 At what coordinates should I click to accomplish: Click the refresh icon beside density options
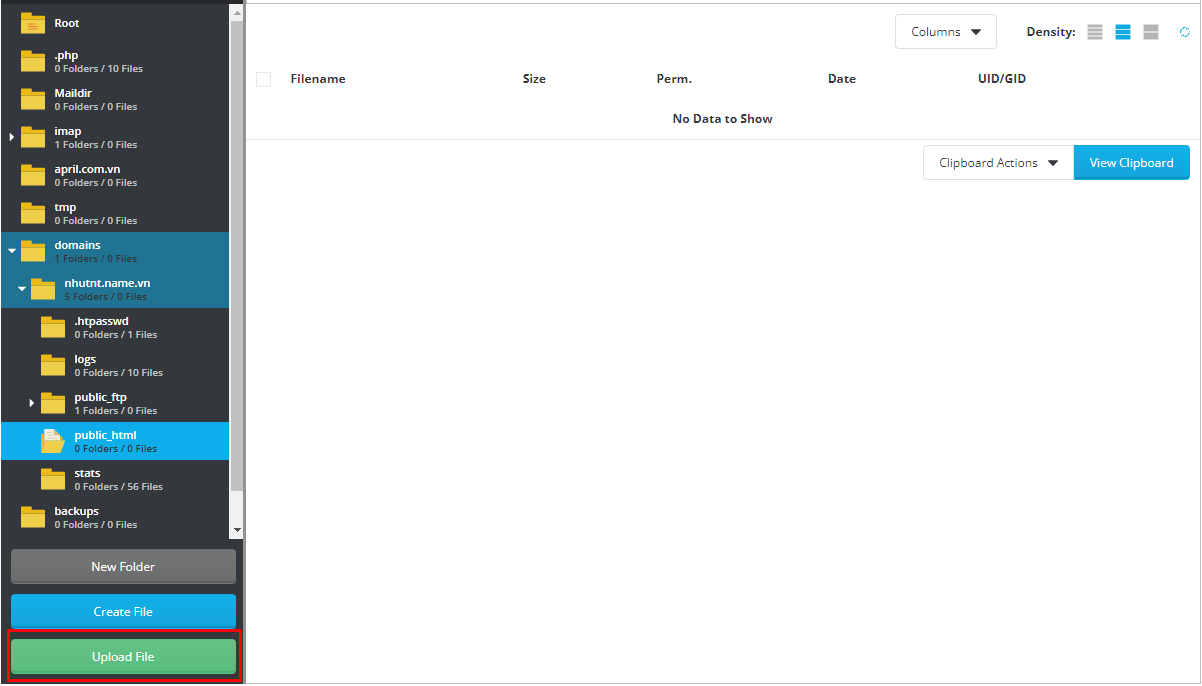pos(1185,32)
